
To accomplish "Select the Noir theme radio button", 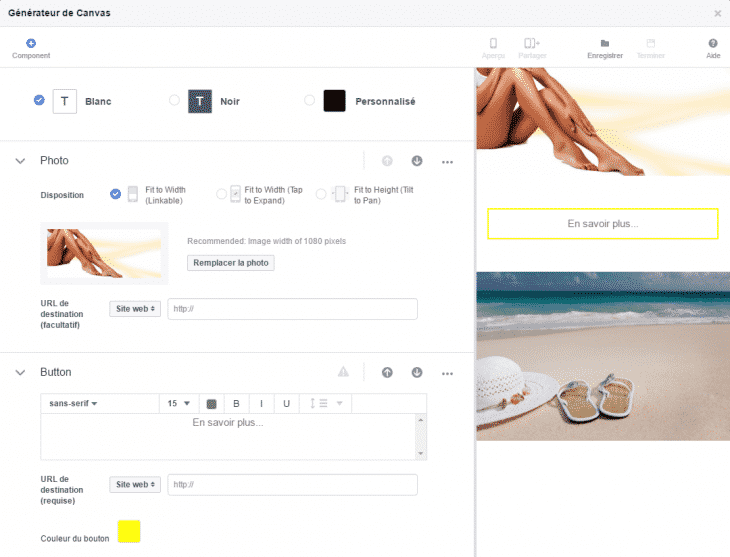I will pyautogui.click(x=175, y=100).
